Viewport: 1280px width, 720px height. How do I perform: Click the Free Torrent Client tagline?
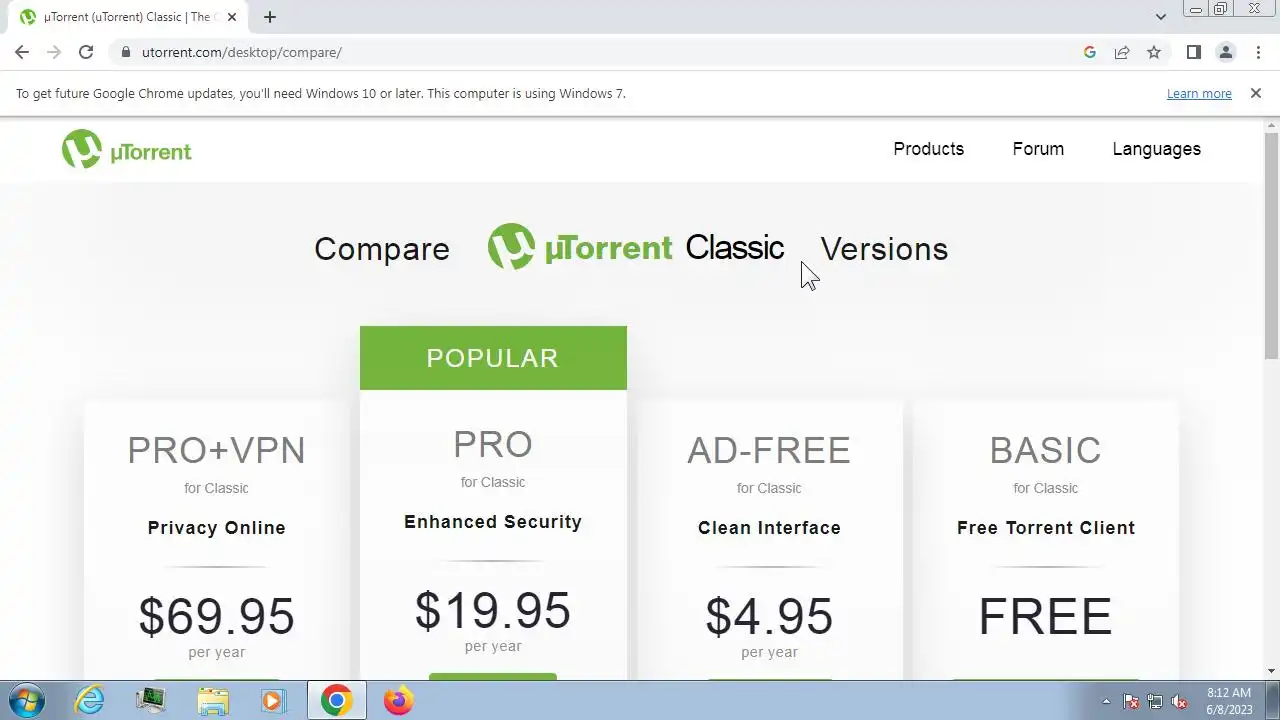coord(1045,528)
